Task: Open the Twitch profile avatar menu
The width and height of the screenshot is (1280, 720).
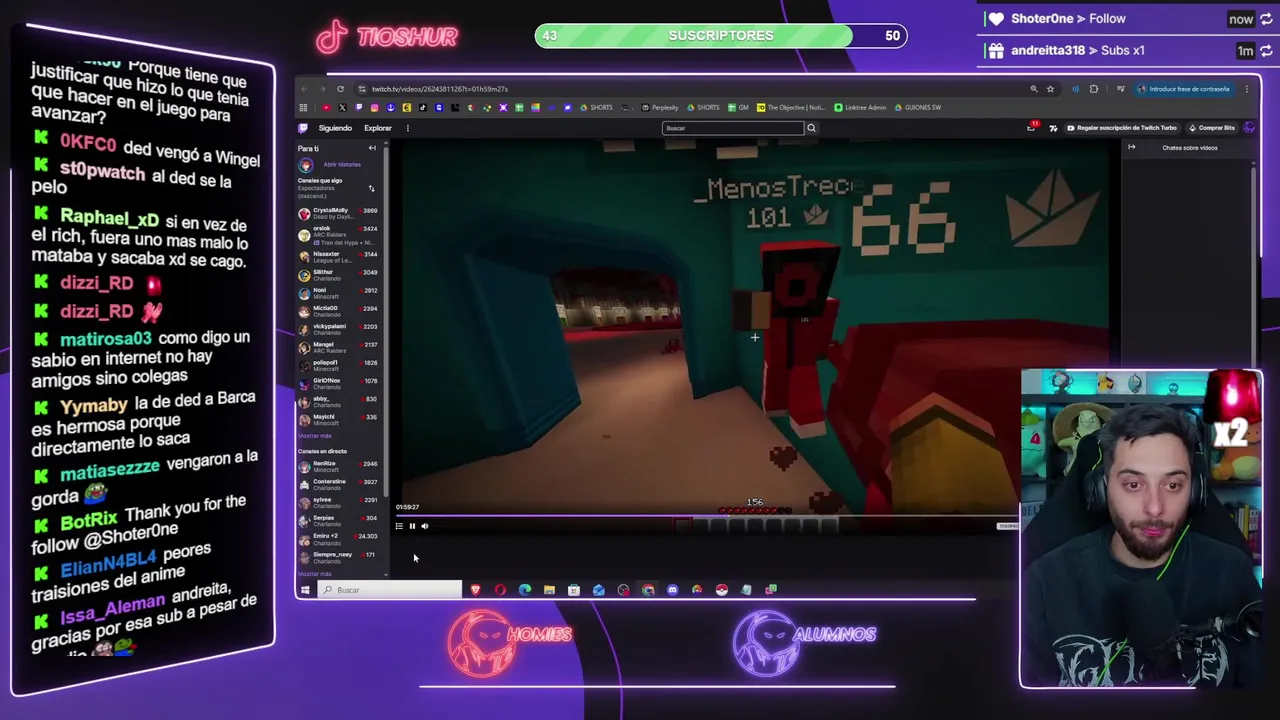Action: click(x=1249, y=127)
